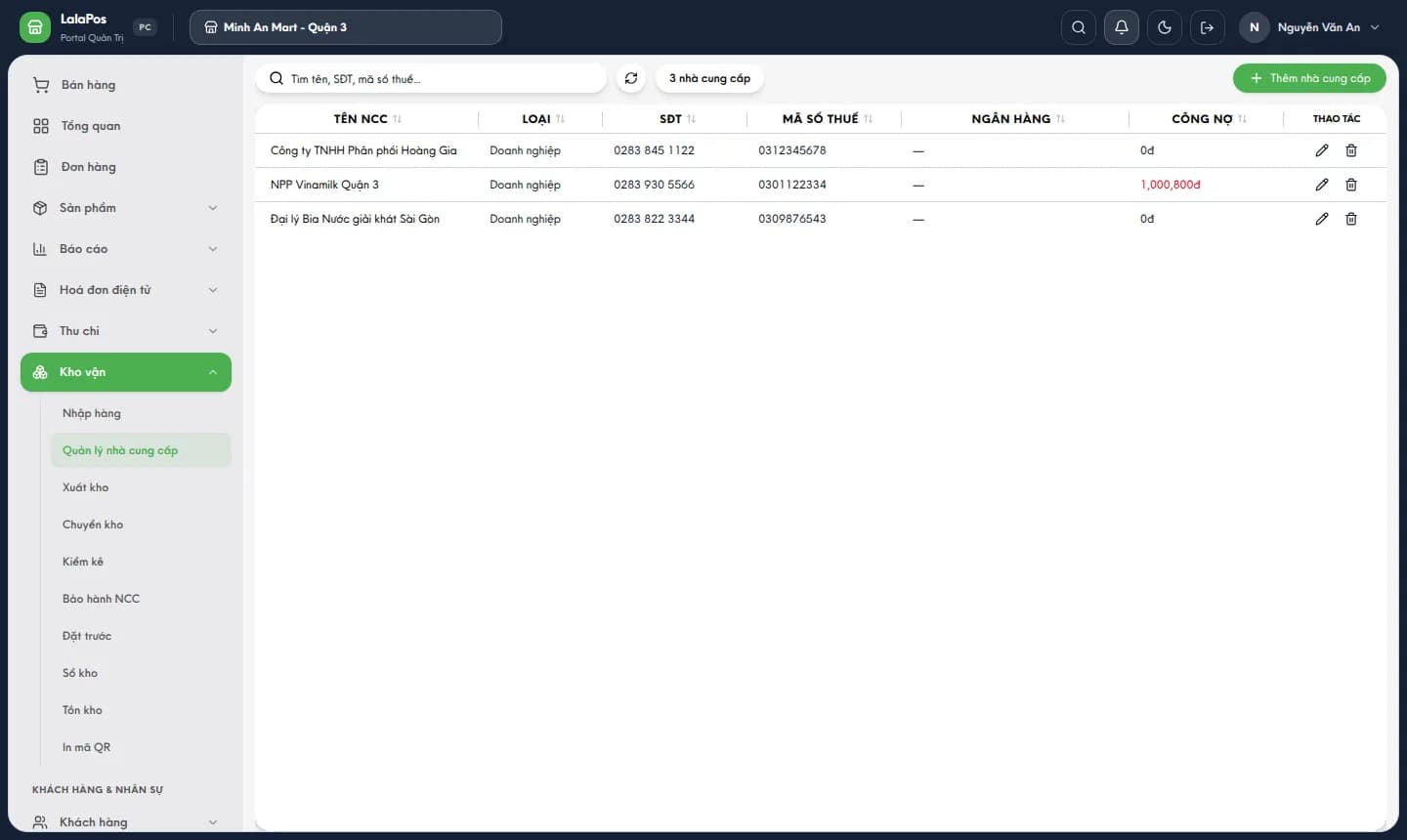Click the 1,000,800đ debt value
Viewport: 1407px width, 840px height.
(1171, 185)
